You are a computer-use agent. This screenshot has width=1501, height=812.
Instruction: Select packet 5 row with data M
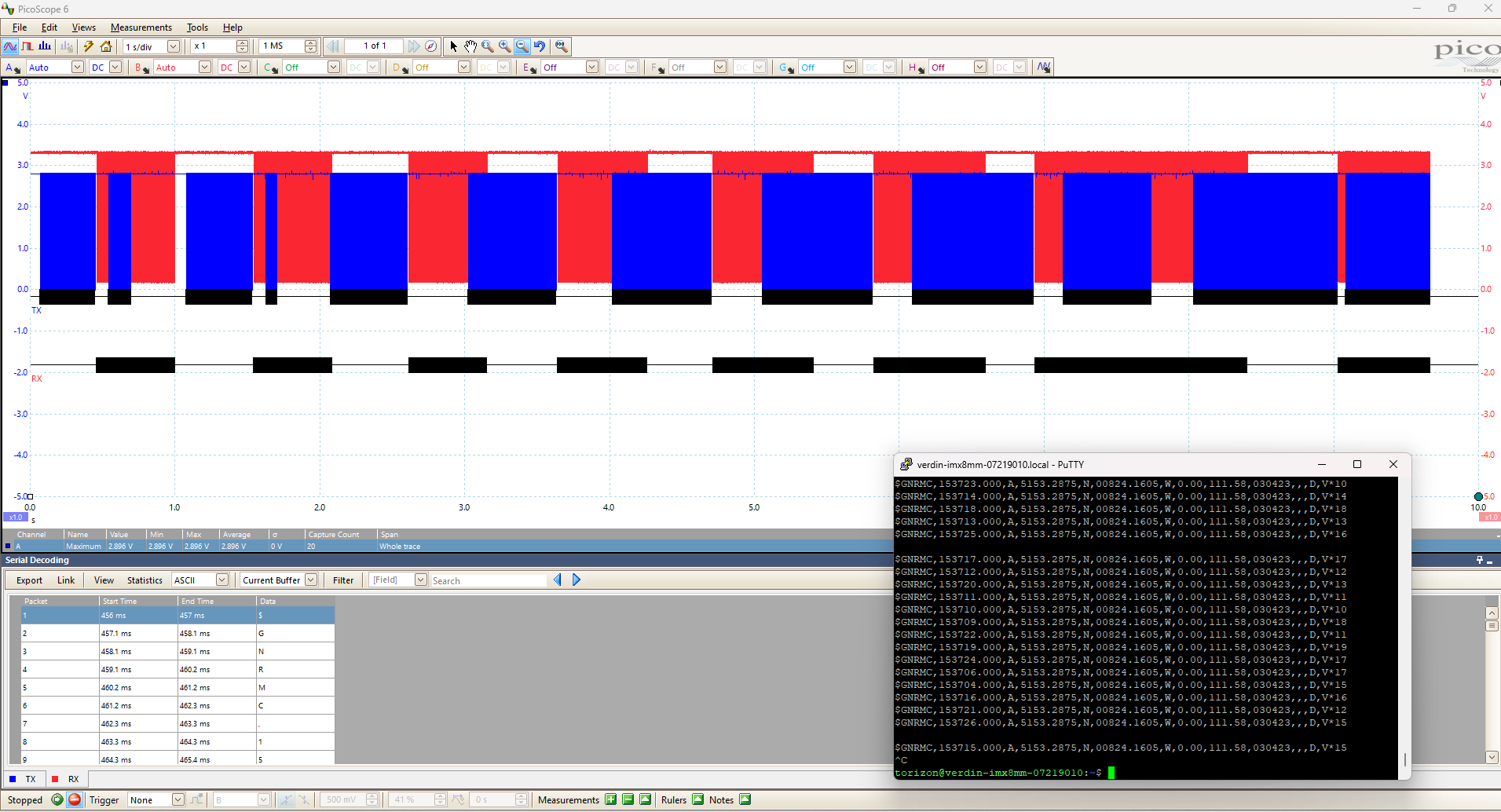(178, 687)
